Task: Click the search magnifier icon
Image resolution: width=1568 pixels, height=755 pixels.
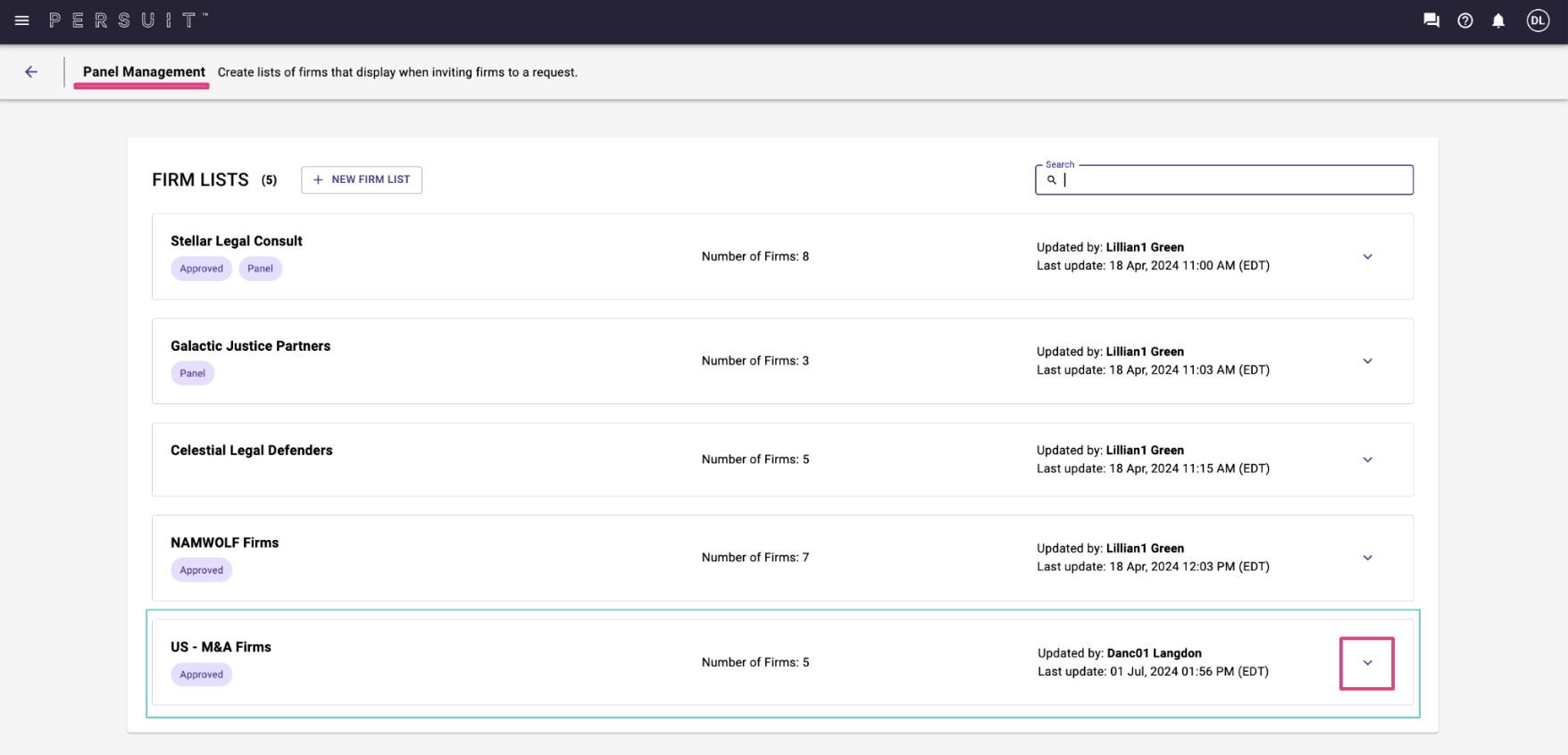Action: 1052,179
